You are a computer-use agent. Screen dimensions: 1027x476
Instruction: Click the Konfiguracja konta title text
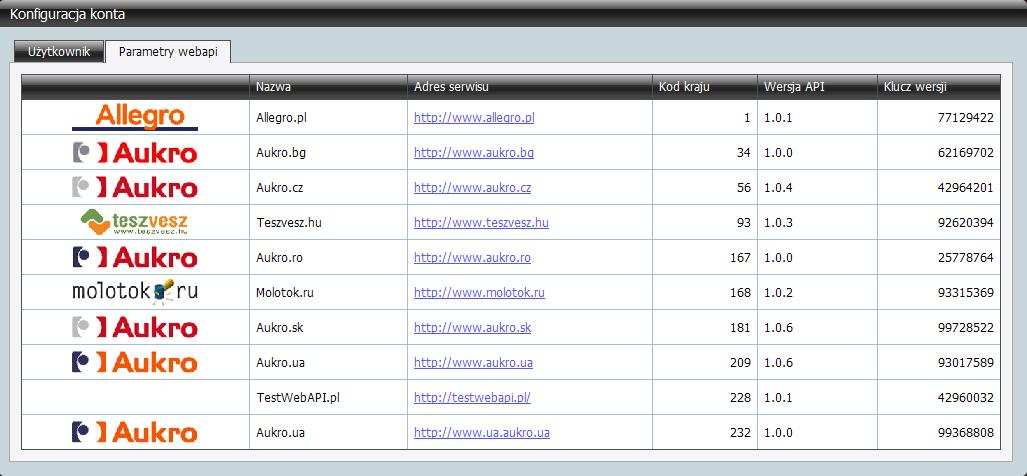[67, 13]
